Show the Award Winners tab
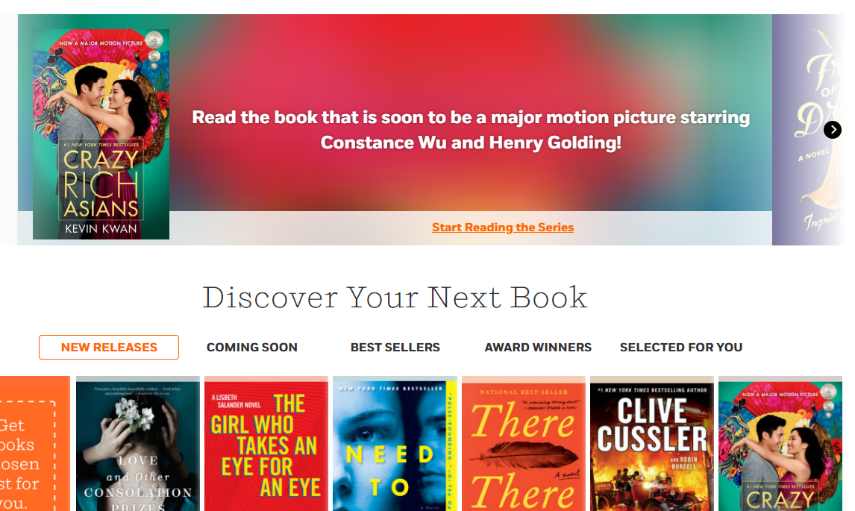This screenshot has height=511, width=855. 538,347
